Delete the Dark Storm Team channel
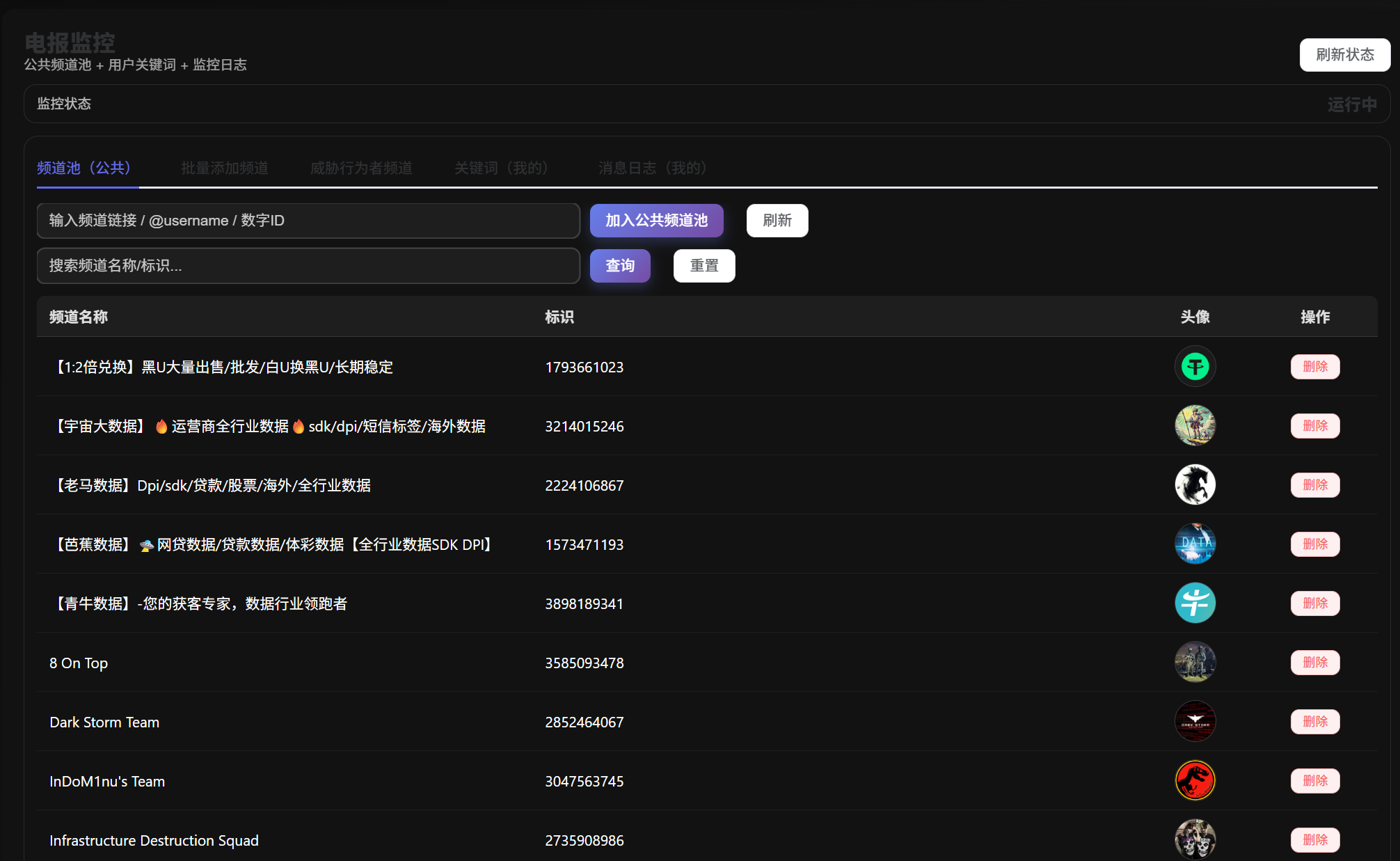Screen dimensions: 1400x861 pyautogui.click(x=1314, y=721)
